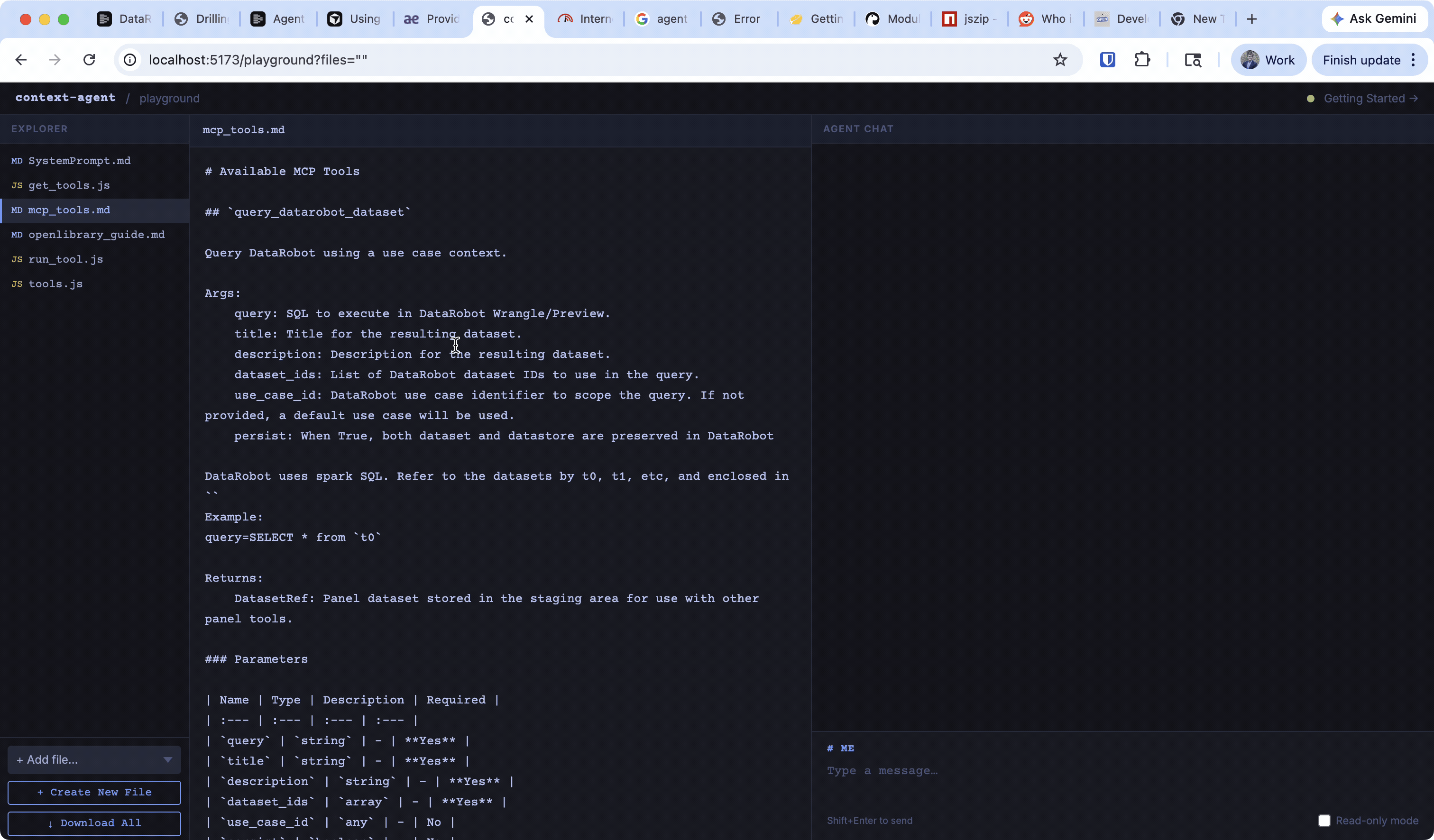
Task: Switch to the Google agent search tab
Action: coord(662,19)
